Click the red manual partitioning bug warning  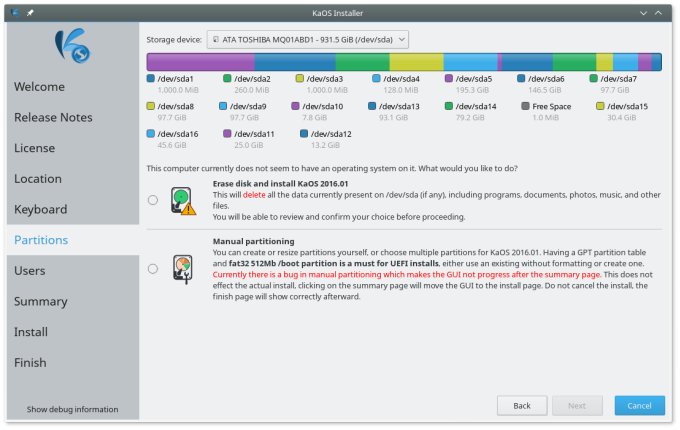(407, 275)
